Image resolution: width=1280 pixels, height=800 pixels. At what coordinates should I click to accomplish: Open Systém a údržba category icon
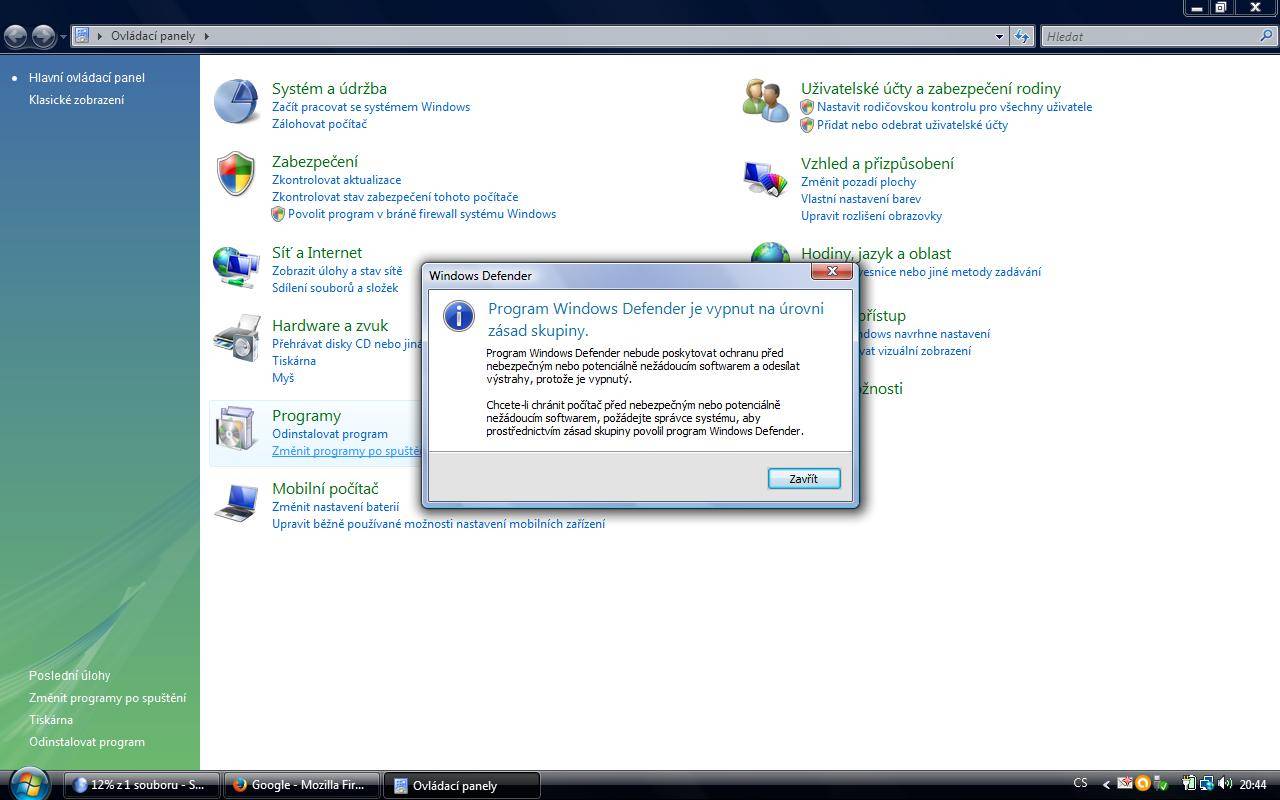(237, 102)
